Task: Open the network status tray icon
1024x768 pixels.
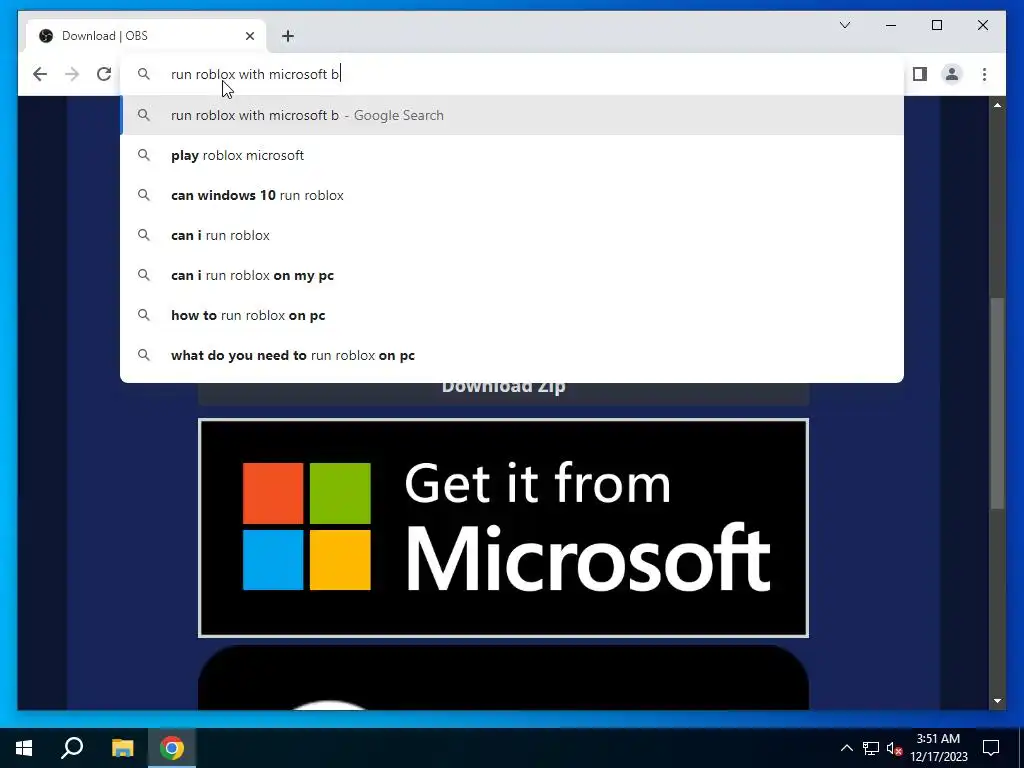Action: click(x=871, y=748)
